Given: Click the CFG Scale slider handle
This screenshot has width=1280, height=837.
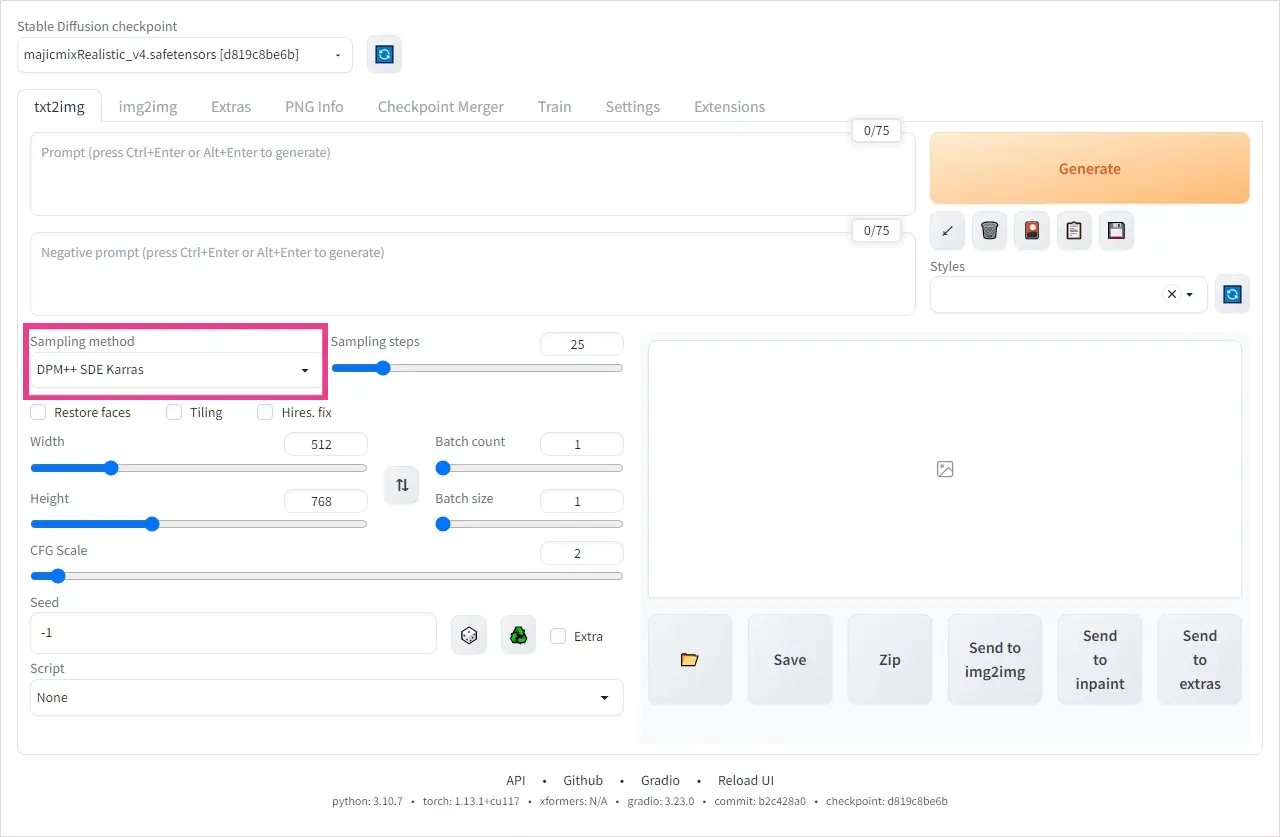Looking at the screenshot, I should 57,576.
